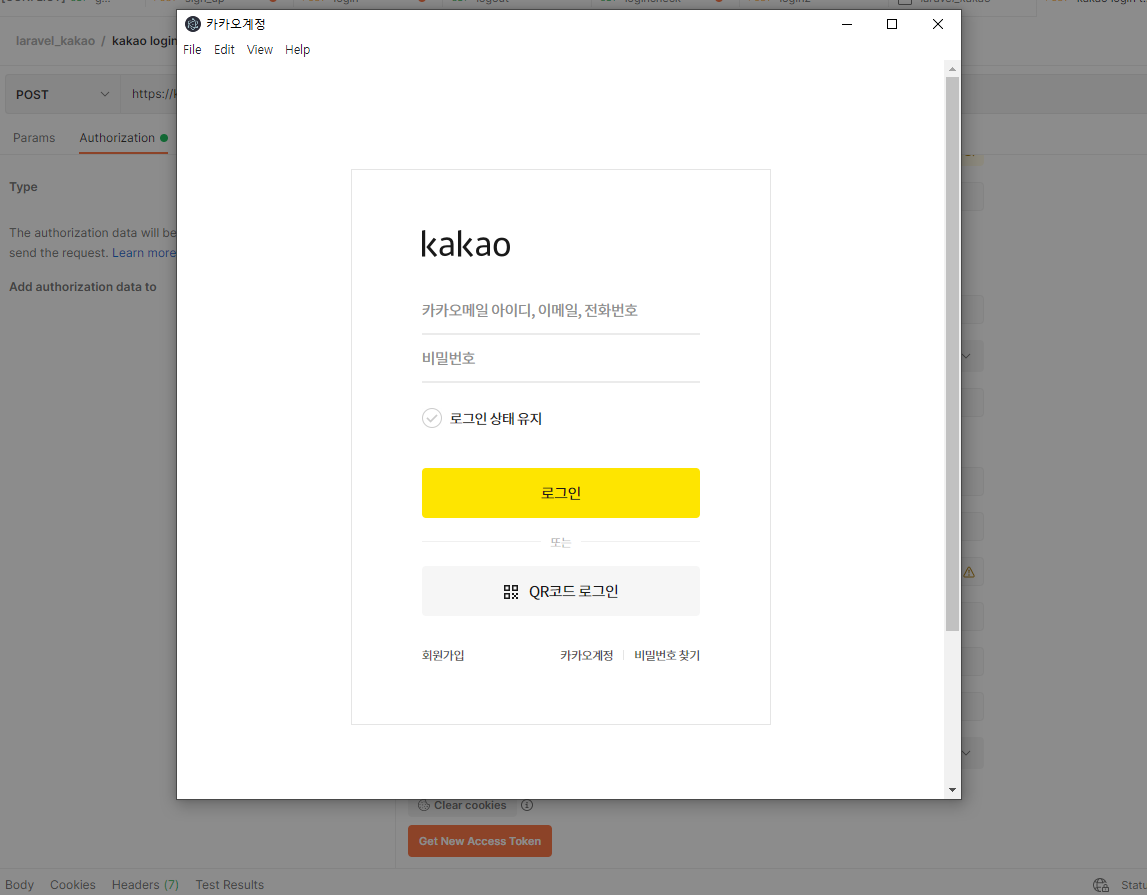Open the View menu in Kakao window
Image resolution: width=1147 pixels, height=895 pixels.
[260, 50]
